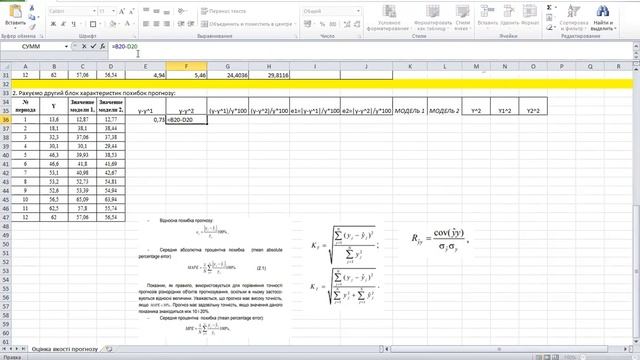Click the Insert Function fx icon
The image size is (640, 360).
102,47
